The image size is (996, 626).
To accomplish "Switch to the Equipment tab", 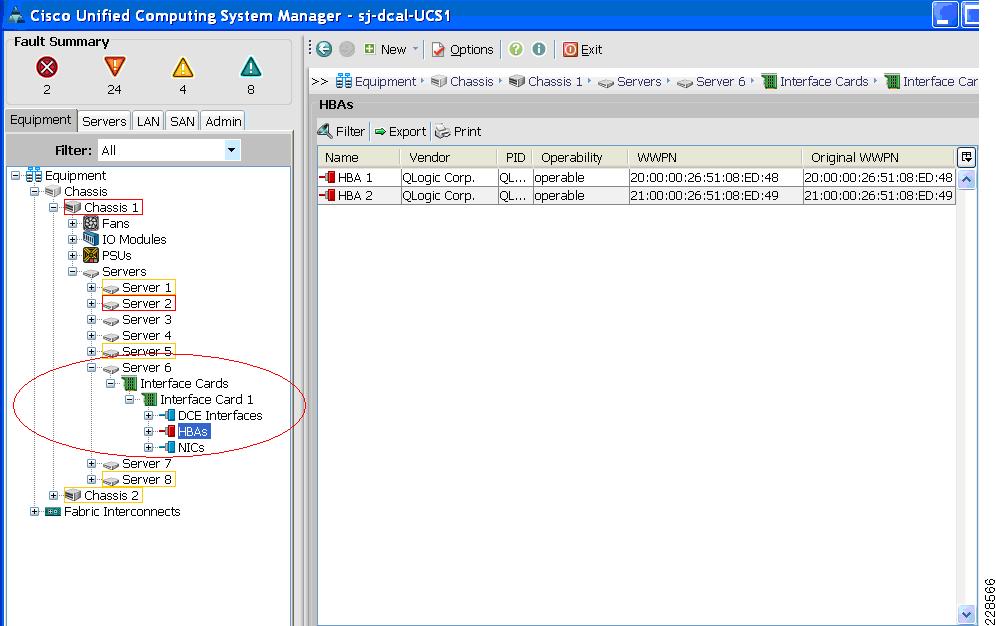I will pos(41,120).
